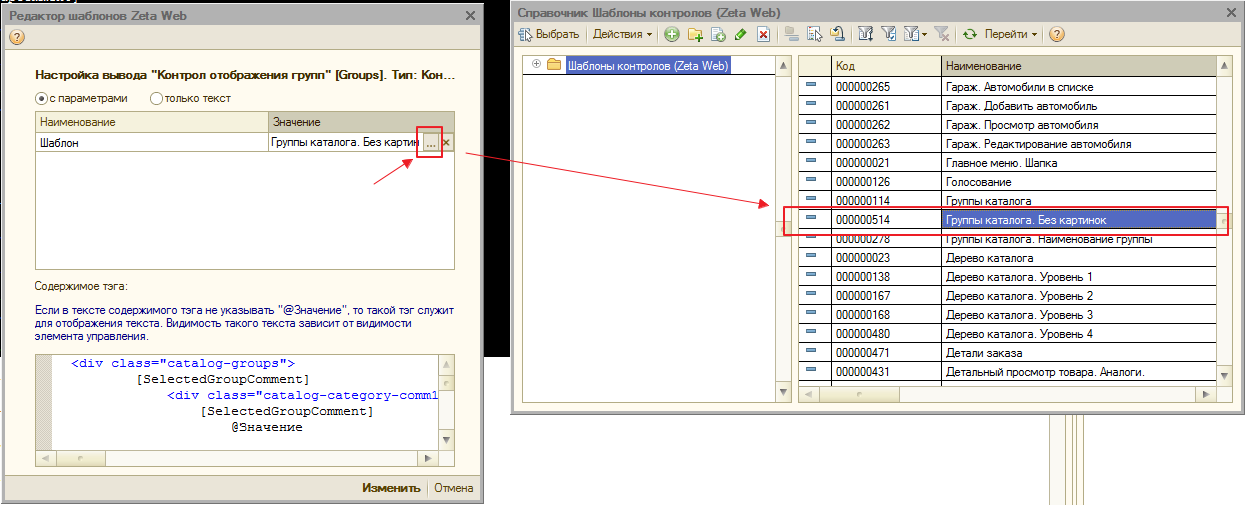This screenshot has height=505, width=1245.
Task: Close the Редактор шаблонов Zeta Web window
Action: point(471,15)
